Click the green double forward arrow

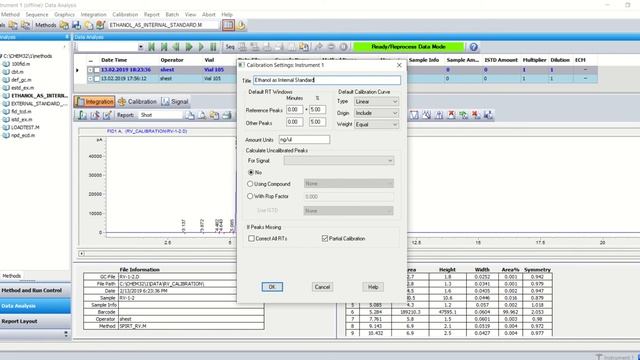click(x=189, y=47)
